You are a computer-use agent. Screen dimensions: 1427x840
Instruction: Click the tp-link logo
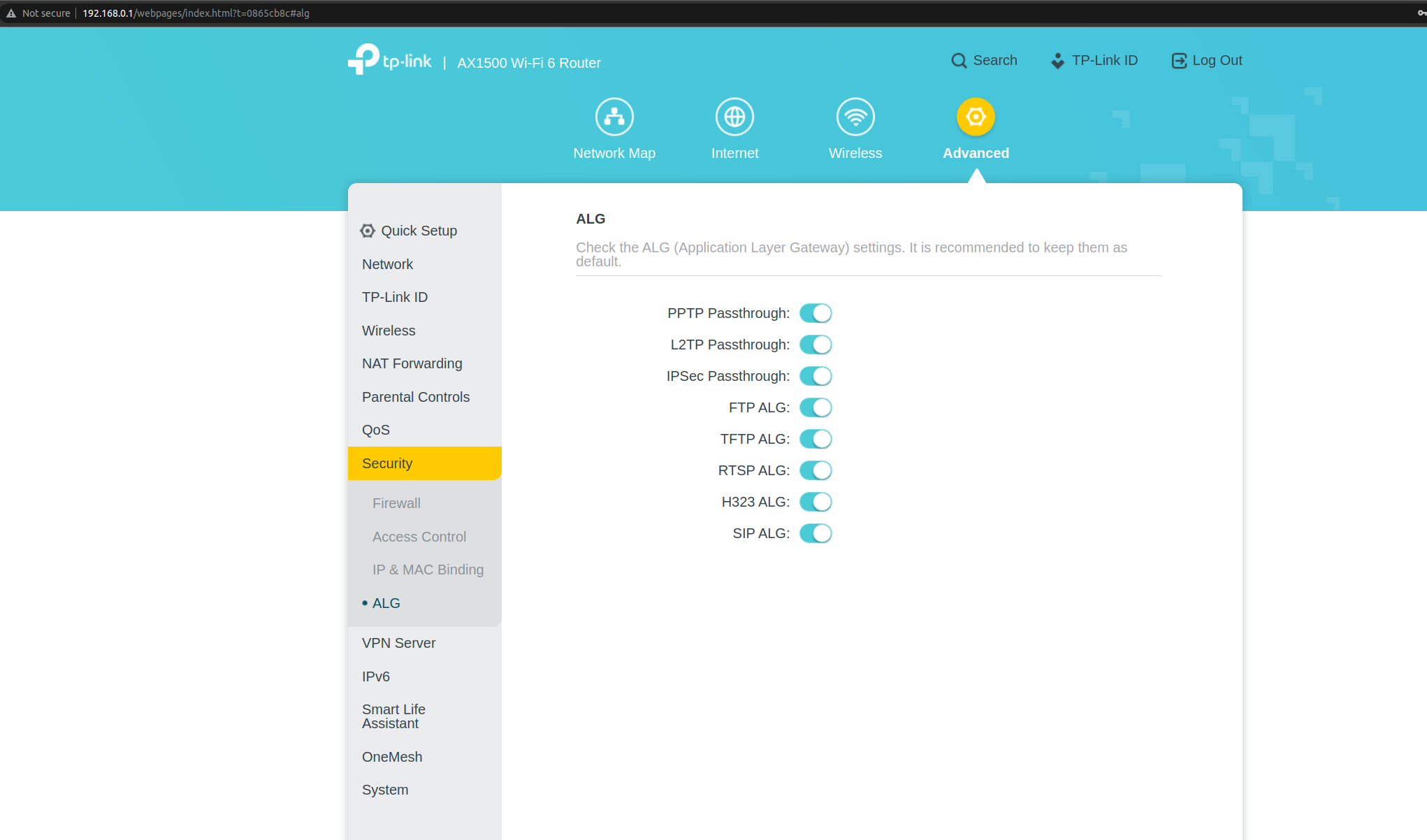click(x=389, y=59)
